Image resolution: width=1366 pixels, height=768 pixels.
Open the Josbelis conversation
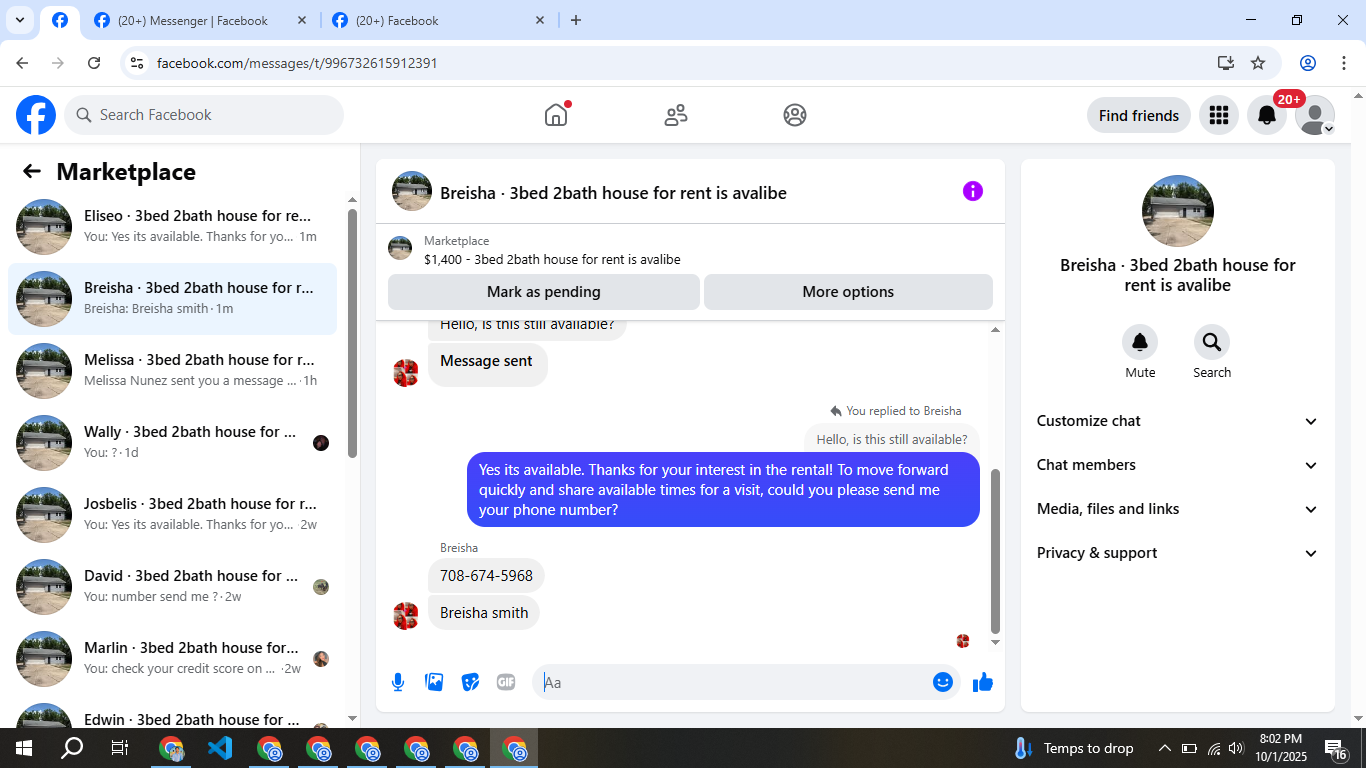click(x=172, y=515)
